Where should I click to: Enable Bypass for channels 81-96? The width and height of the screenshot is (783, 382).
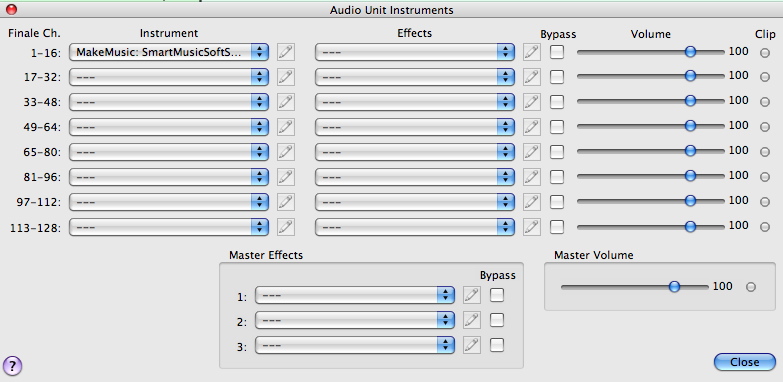coord(557,176)
